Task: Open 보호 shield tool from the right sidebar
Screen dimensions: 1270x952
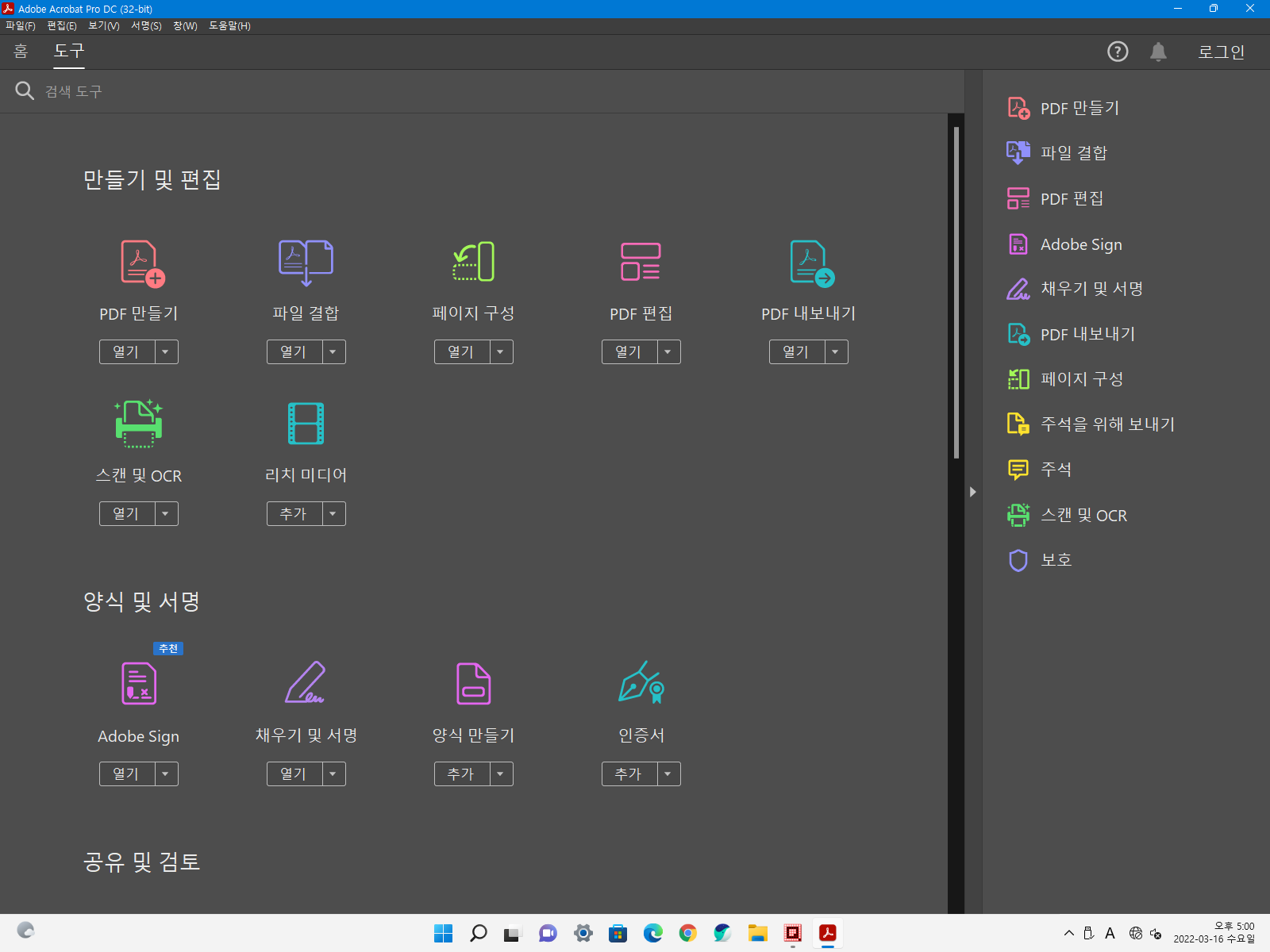Action: 1040,560
